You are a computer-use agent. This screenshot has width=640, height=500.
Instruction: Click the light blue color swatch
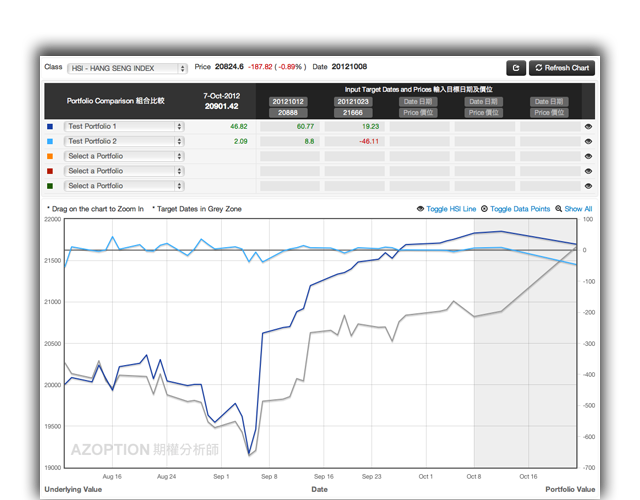50,141
